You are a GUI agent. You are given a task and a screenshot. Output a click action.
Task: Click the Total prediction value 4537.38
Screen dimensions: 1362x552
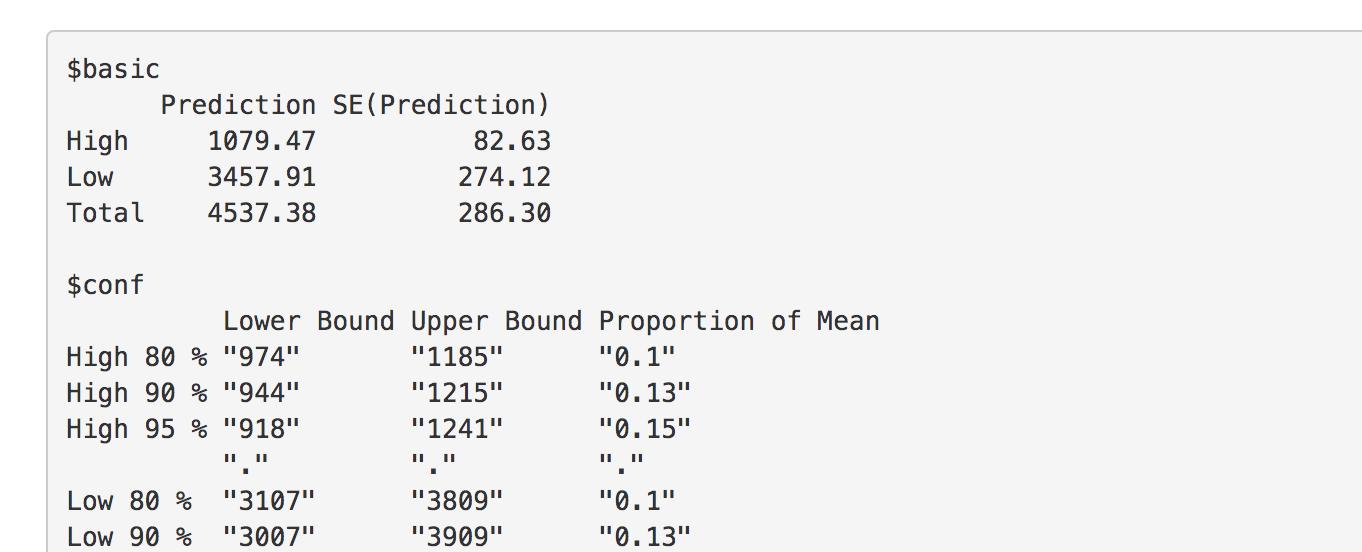(262, 213)
